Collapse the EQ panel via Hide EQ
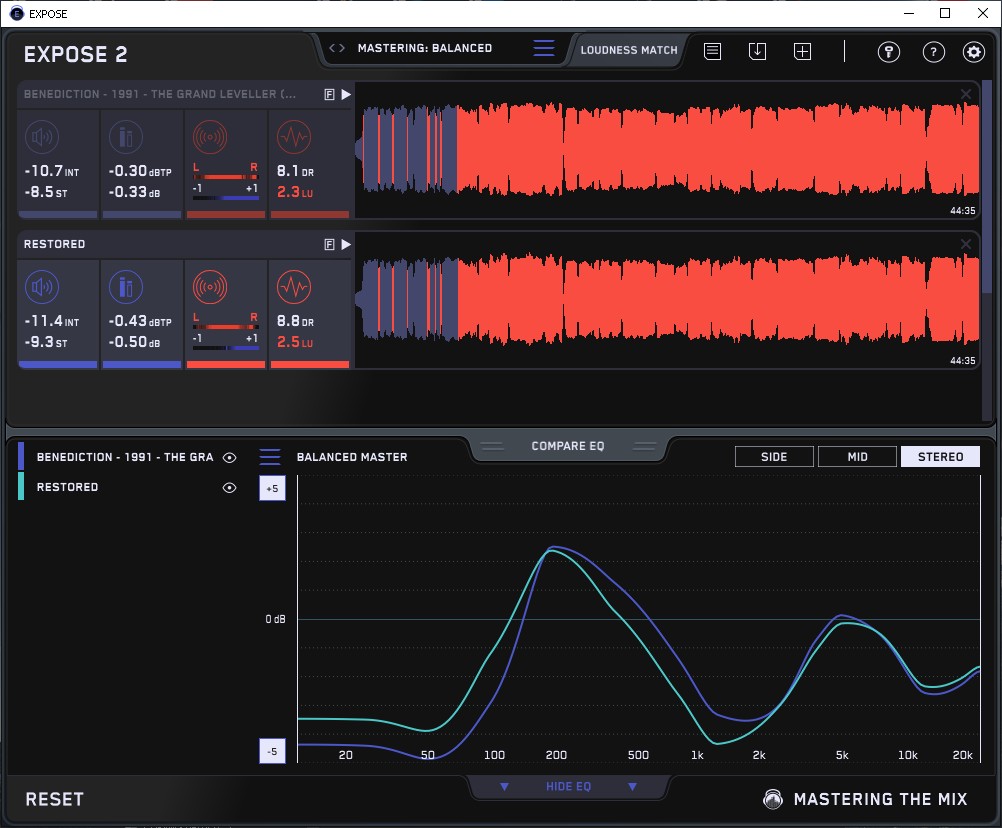This screenshot has width=1002, height=828. [568, 787]
